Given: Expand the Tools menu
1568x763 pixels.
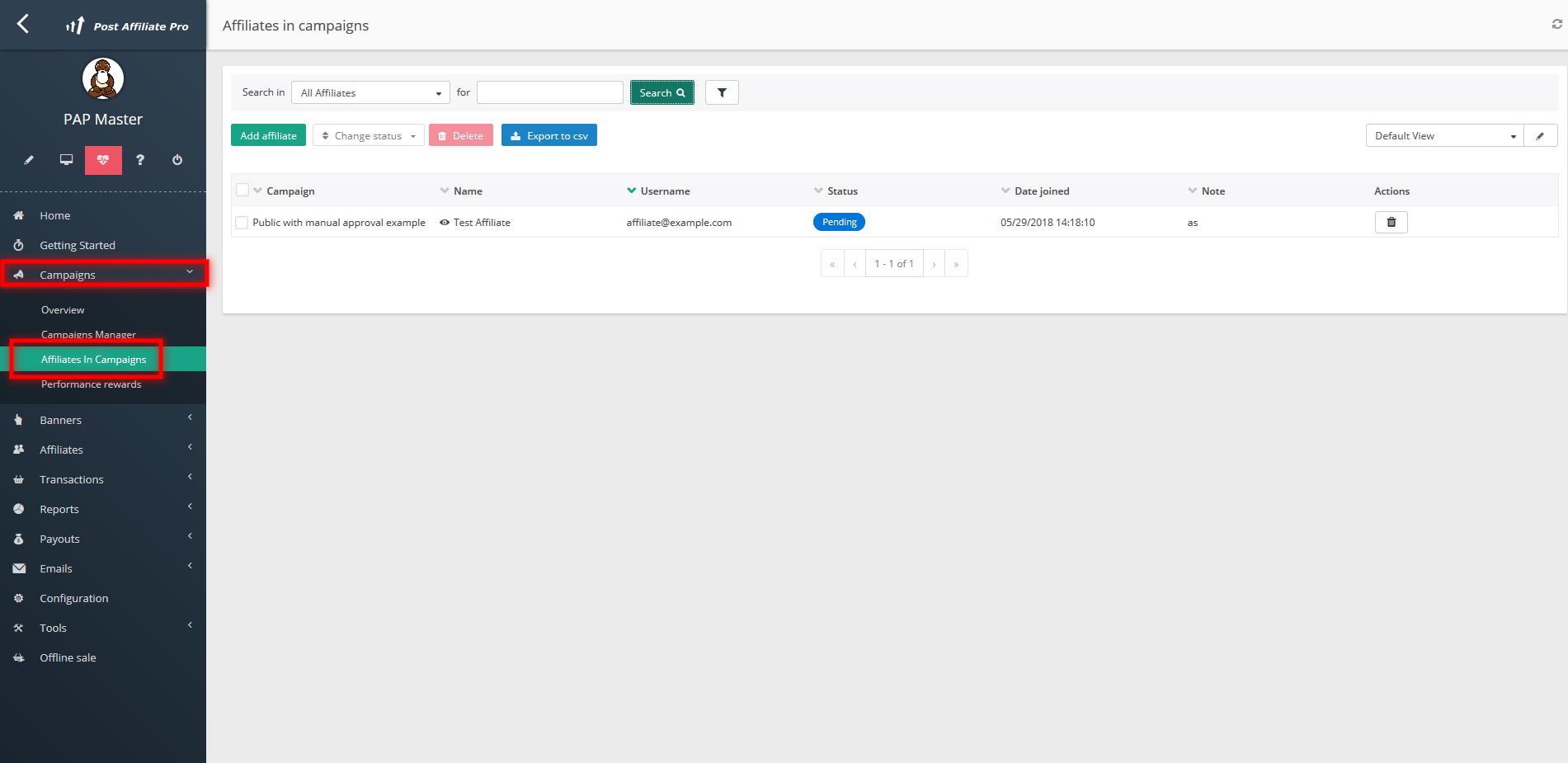Looking at the screenshot, I should pos(103,628).
